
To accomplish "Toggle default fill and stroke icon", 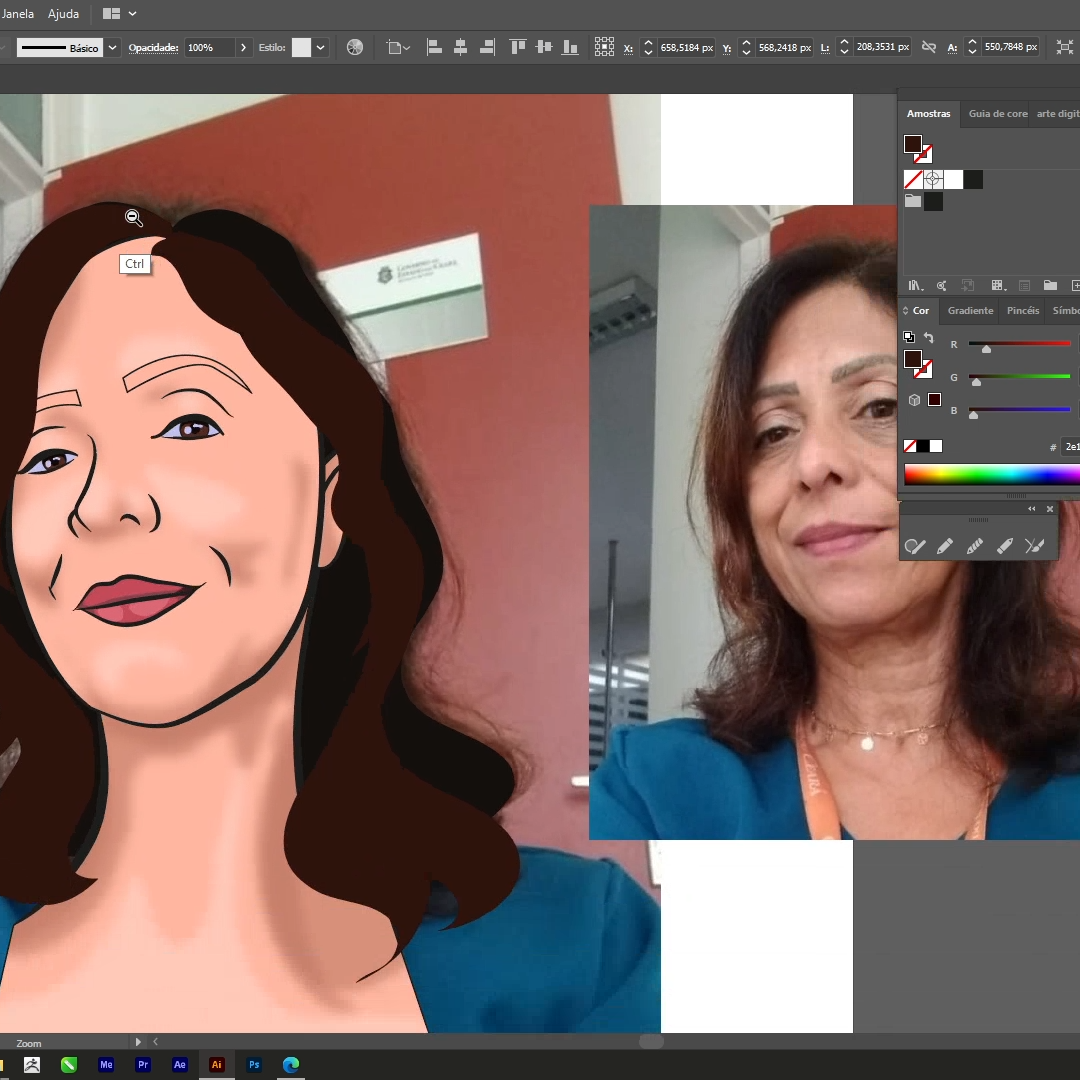I will coord(908,337).
